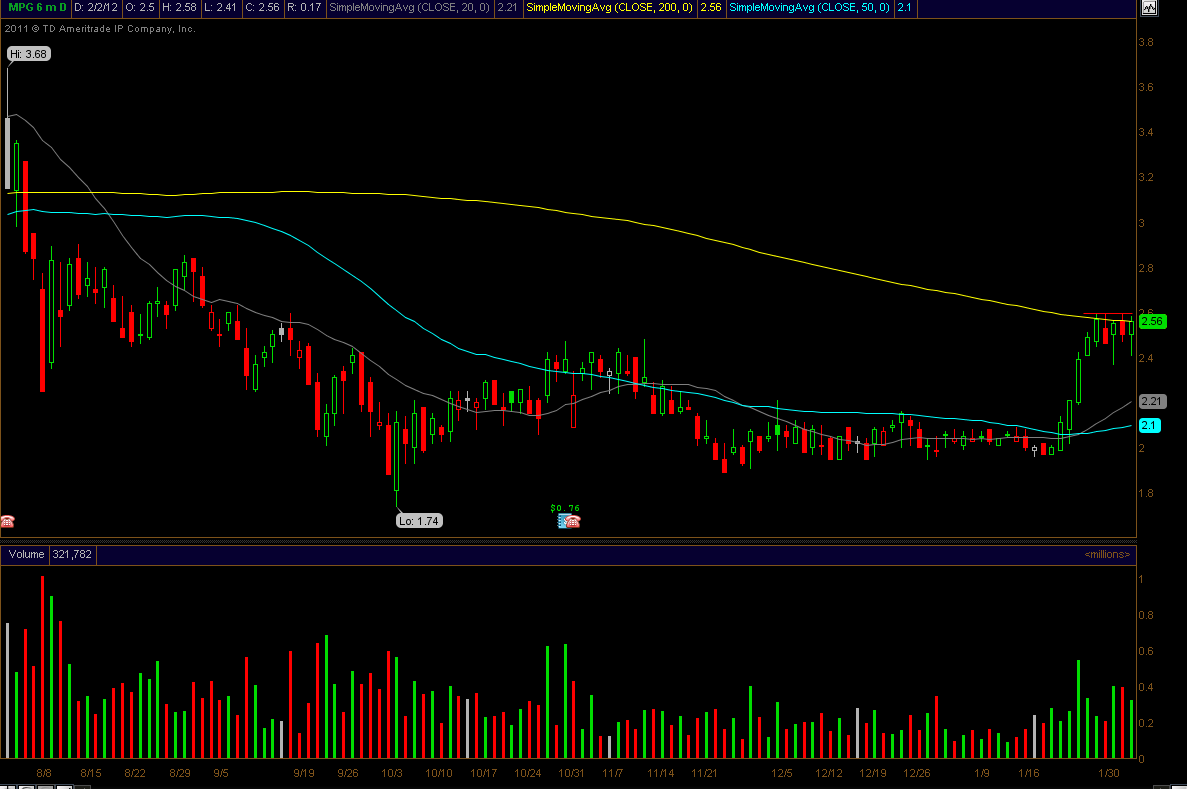Image resolution: width=1187 pixels, height=789 pixels.
Task: Click the Lo: 1.74 price bubble
Action: coord(419,521)
